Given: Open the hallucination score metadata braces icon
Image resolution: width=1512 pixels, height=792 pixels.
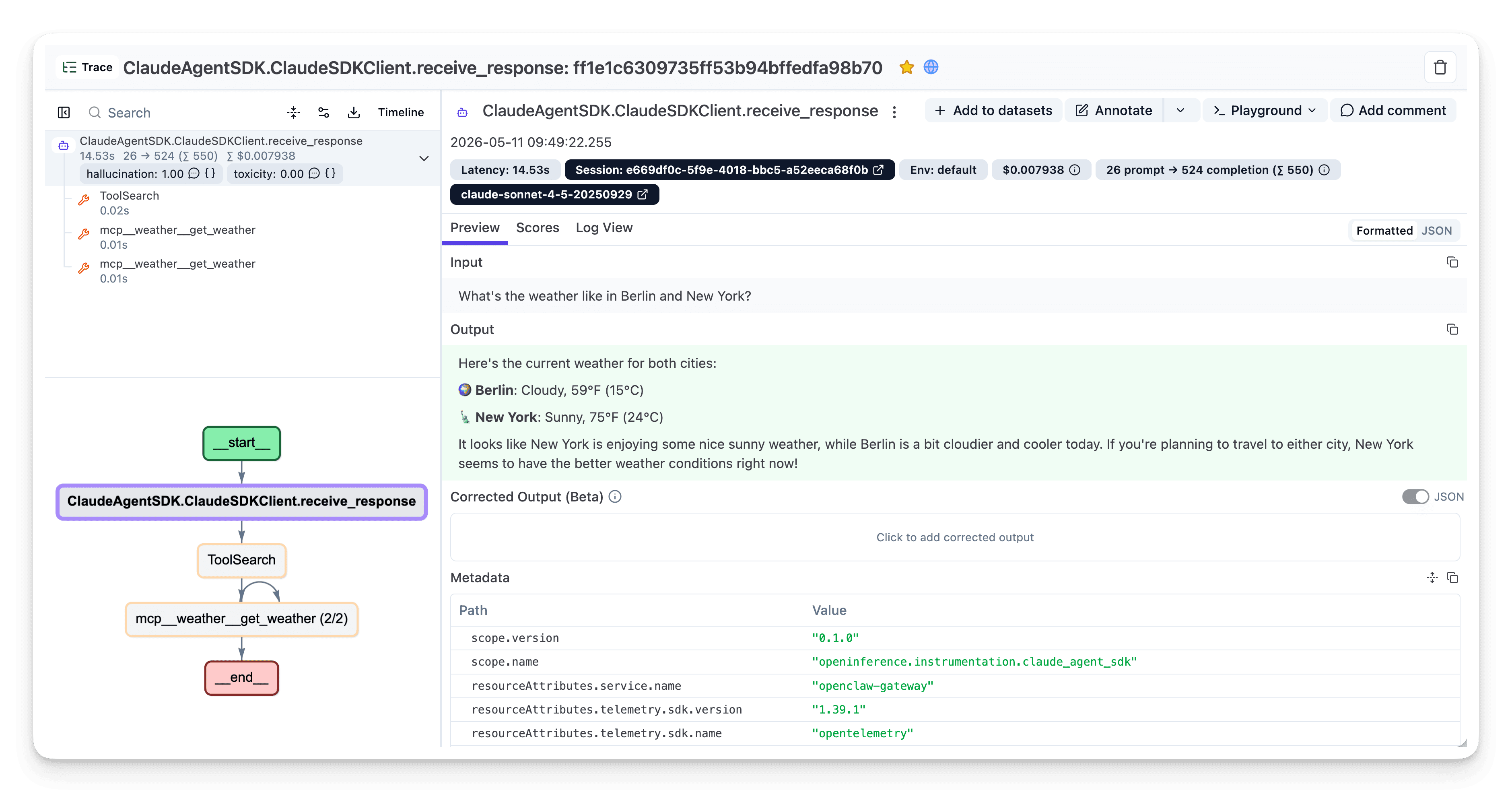Looking at the screenshot, I should tap(210, 173).
